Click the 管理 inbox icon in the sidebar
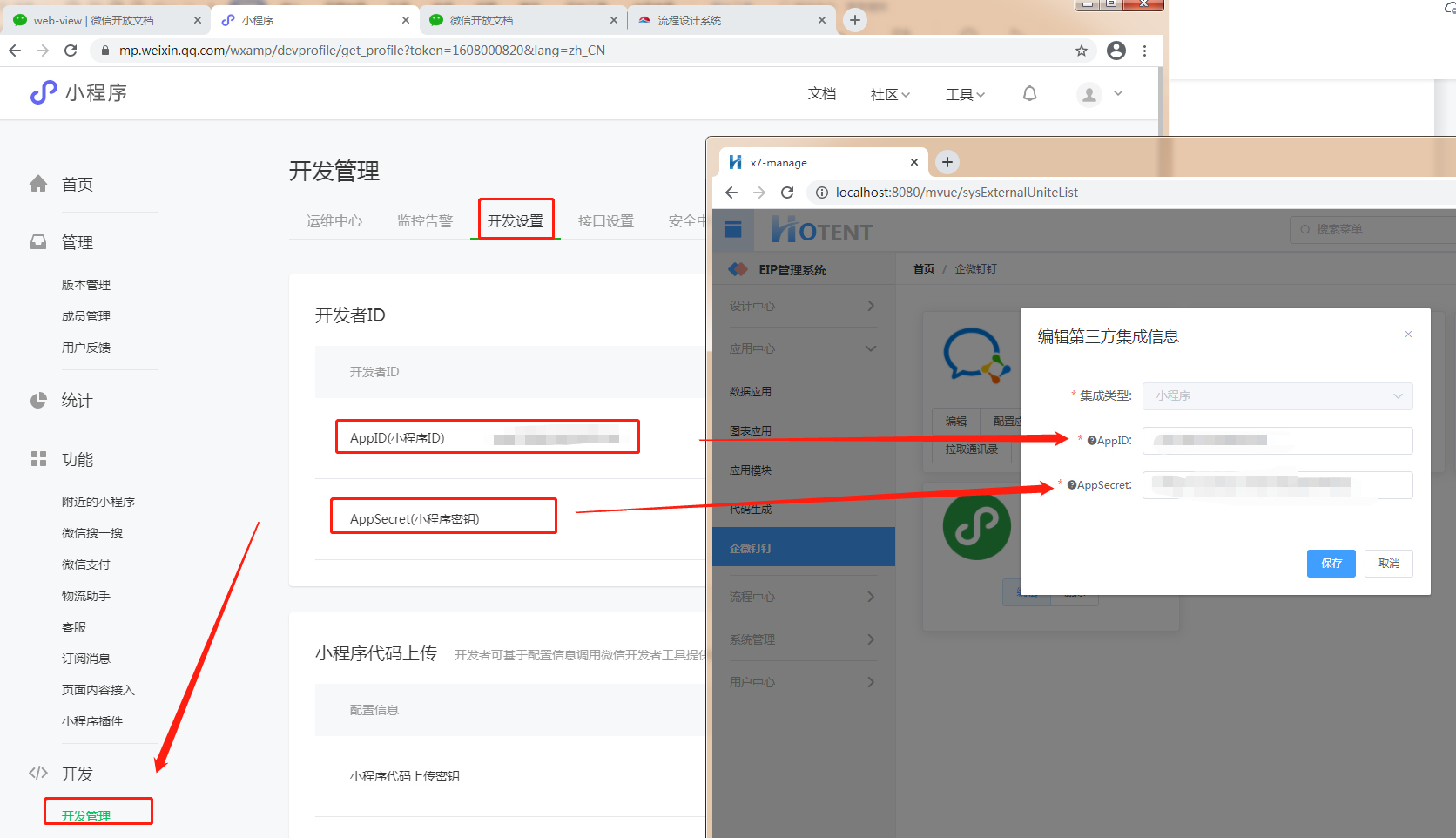This screenshot has height=838, width=1456. [38, 242]
